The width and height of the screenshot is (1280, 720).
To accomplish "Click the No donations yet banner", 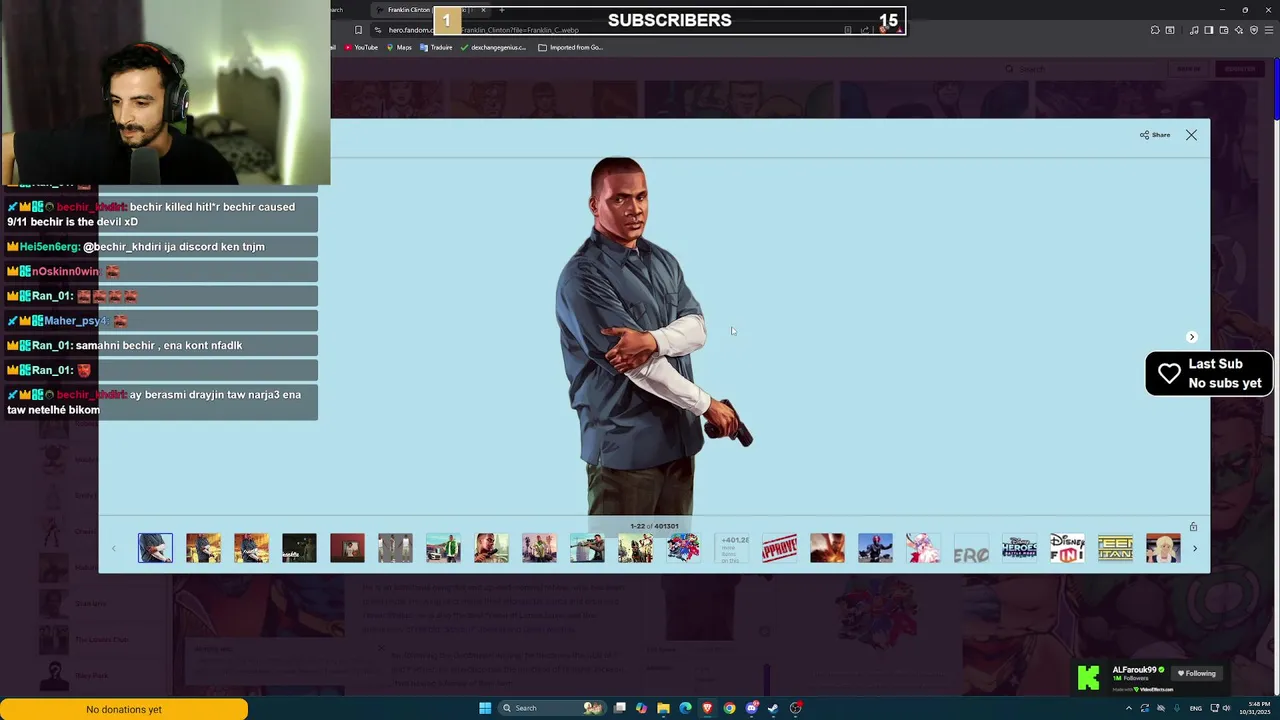I will (124, 709).
